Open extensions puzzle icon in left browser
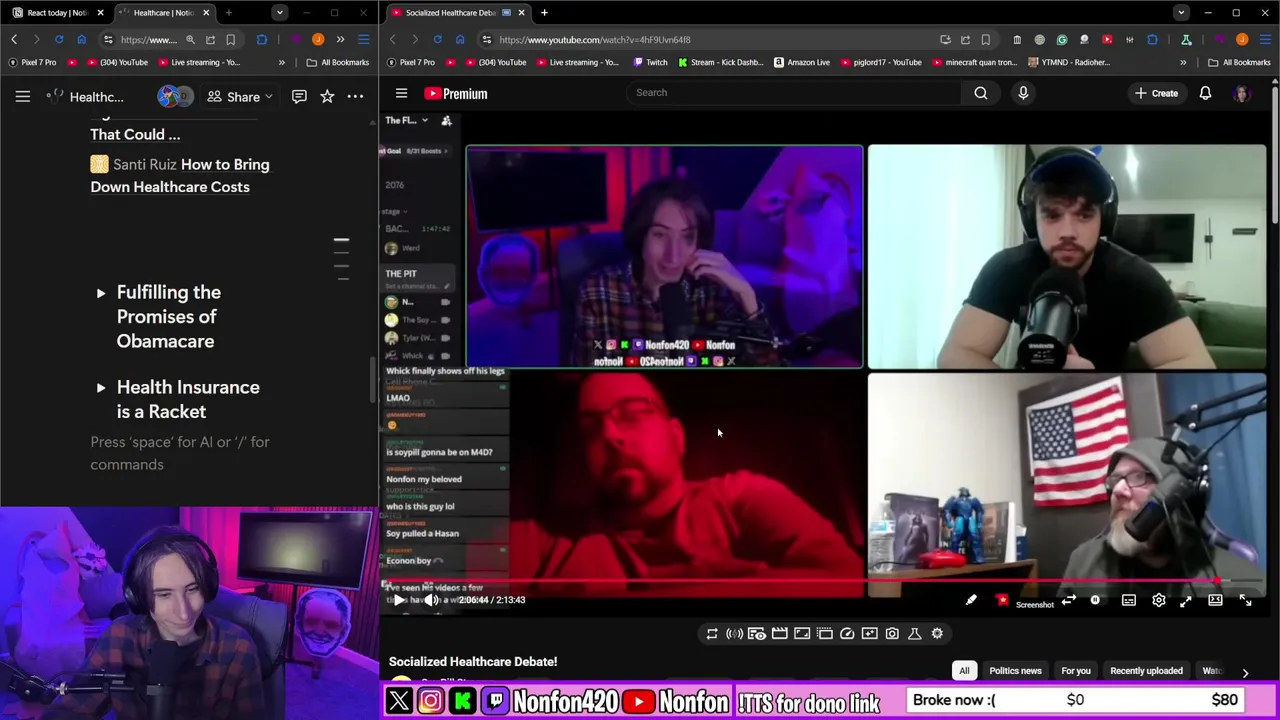 click(262, 40)
